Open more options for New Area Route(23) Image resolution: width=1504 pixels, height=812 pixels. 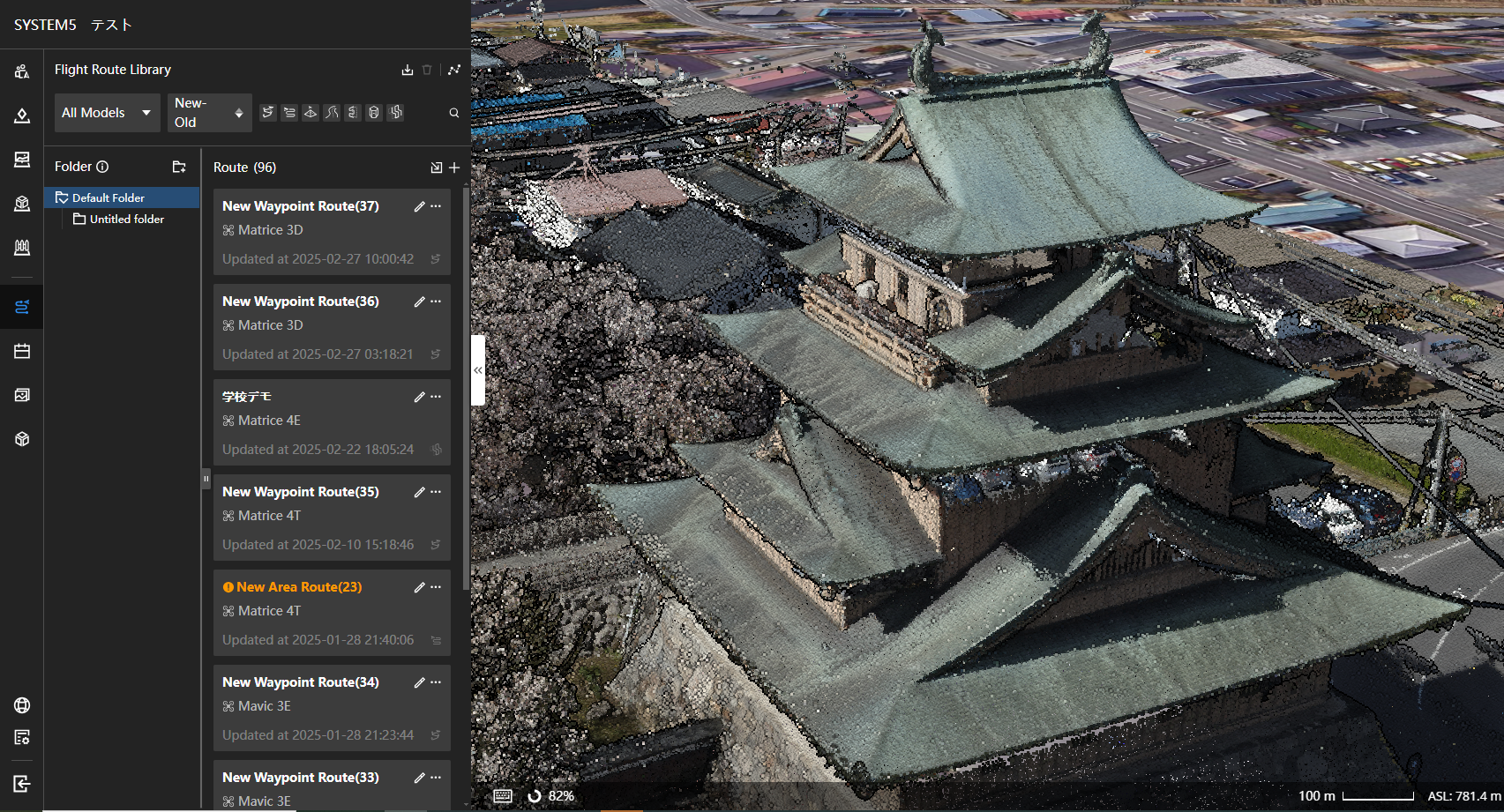(436, 587)
